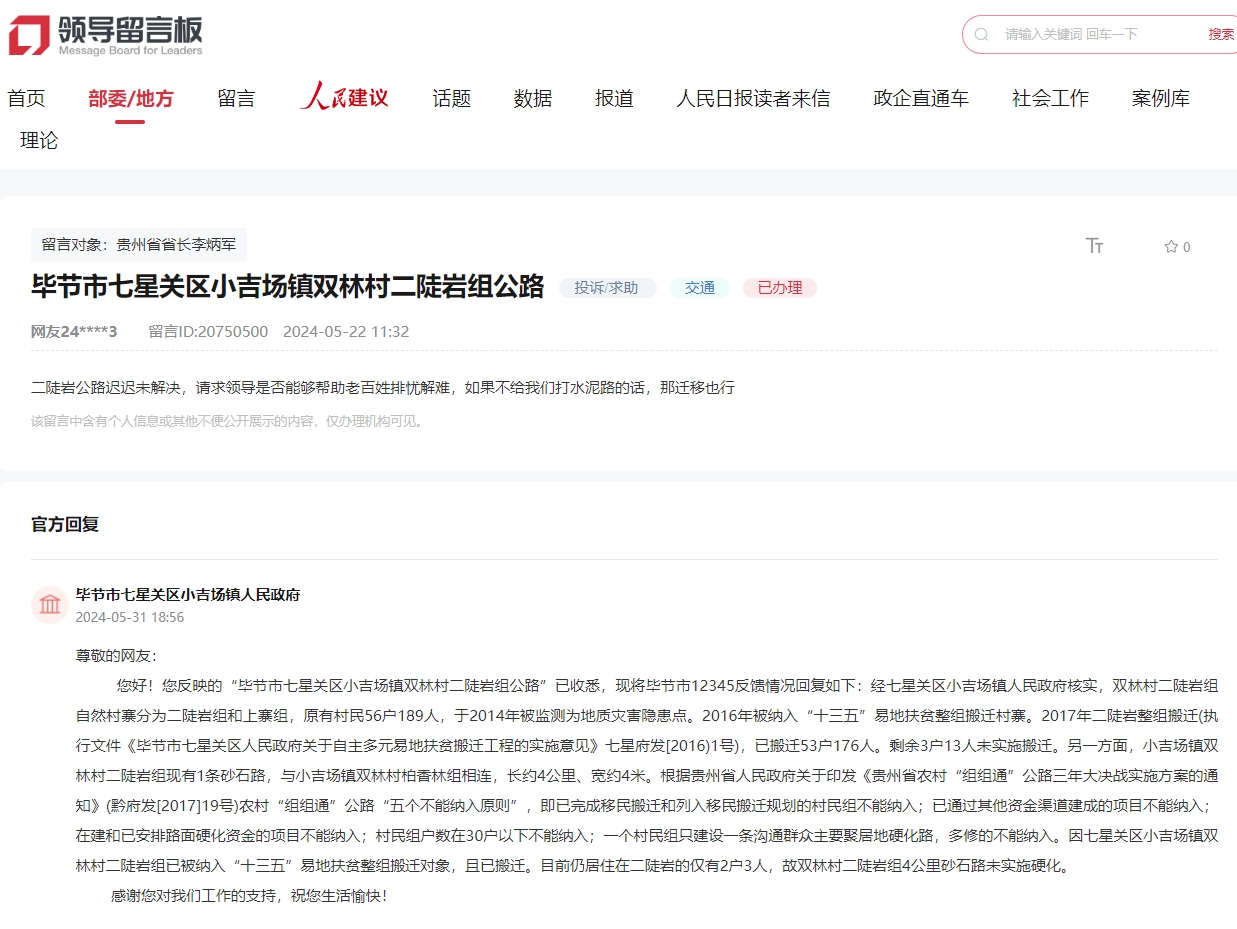Select the 话题 navigation item
Image resolution: width=1237 pixels, height=929 pixels.
(x=451, y=97)
